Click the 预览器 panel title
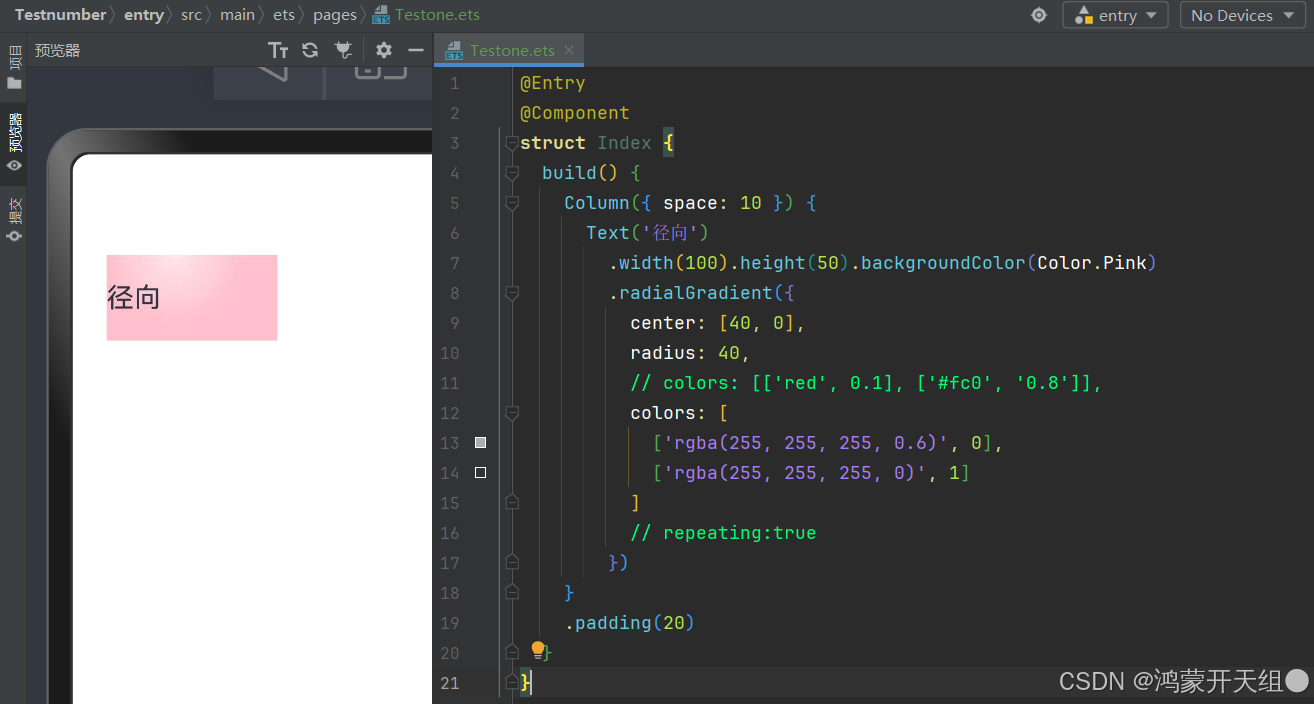 [57, 50]
